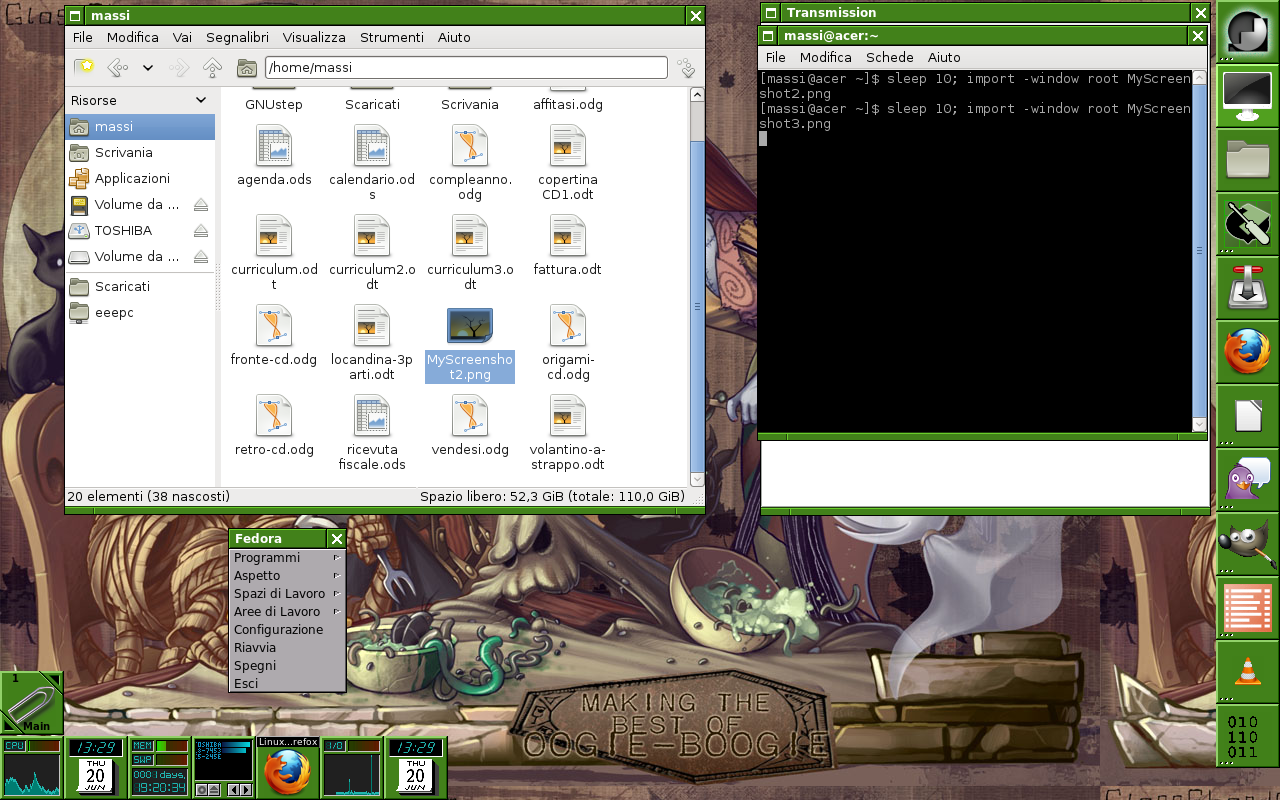Image resolution: width=1280 pixels, height=800 pixels.
Task: Click the new-item star toolbar icon
Action: tap(85, 67)
